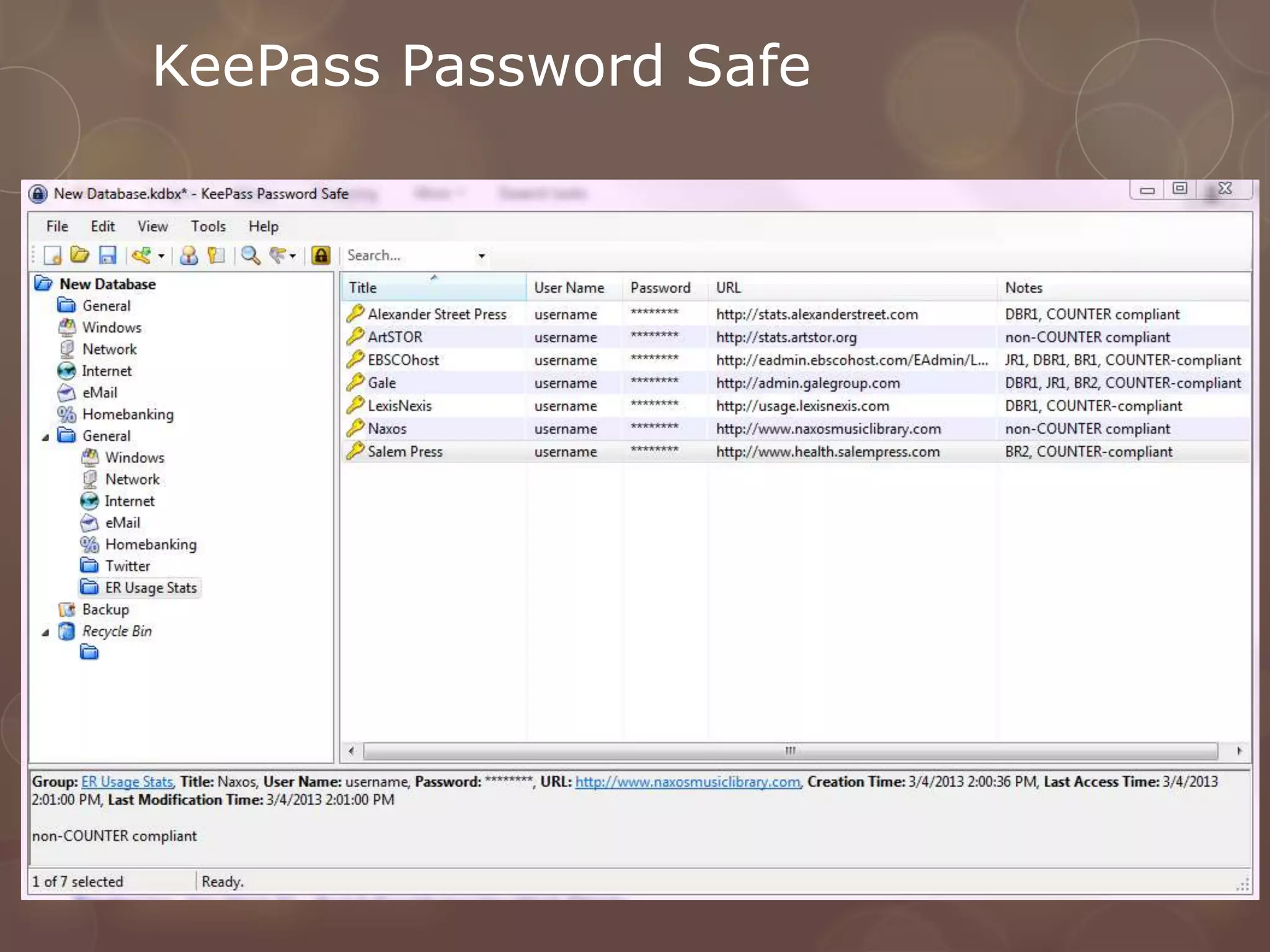Screen dimensions: 1270x952
Task: Select top-level Network group icon
Action: tap(67, 349)
